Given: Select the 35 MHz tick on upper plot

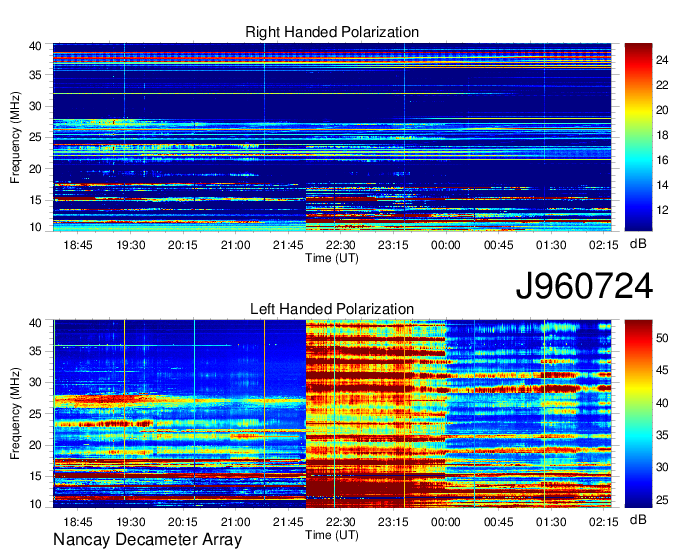Looking at the screenshot, I should coord(35,75).
